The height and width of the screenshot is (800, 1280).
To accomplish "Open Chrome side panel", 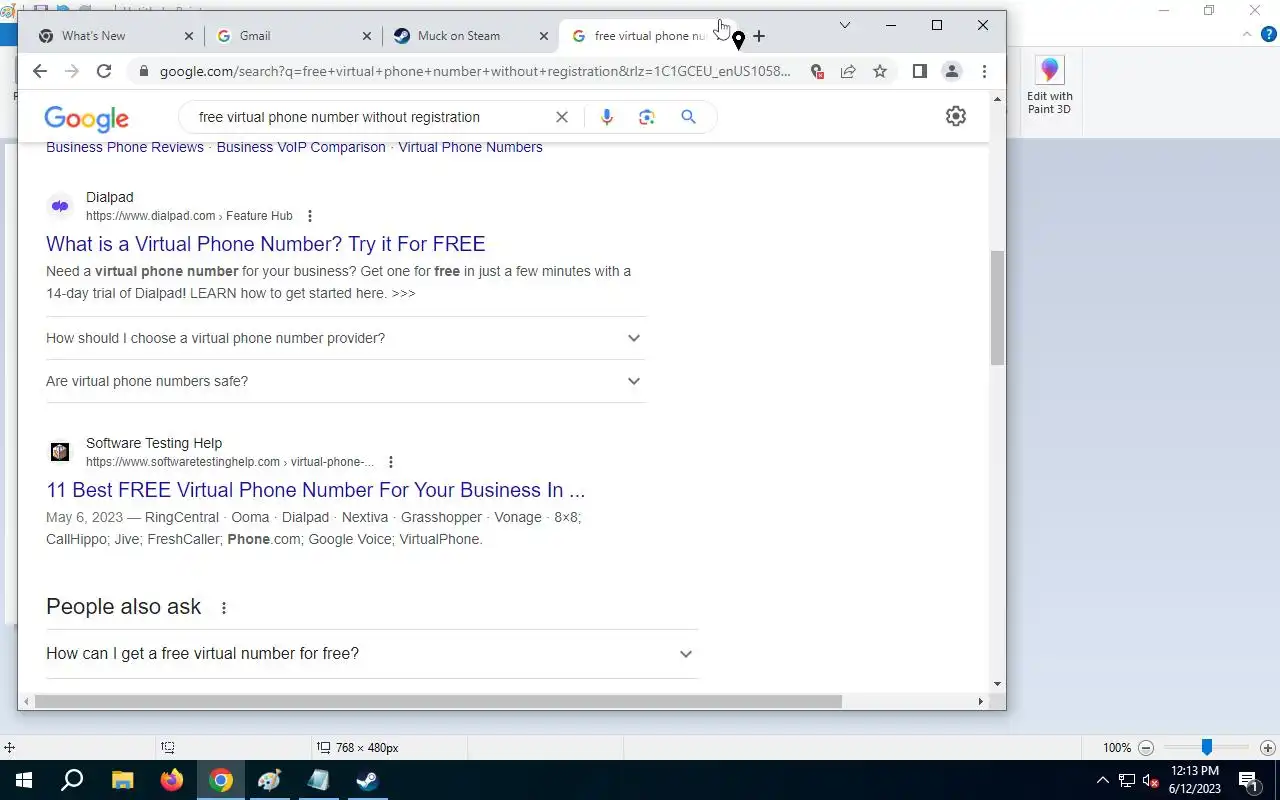I will (920, 71).
